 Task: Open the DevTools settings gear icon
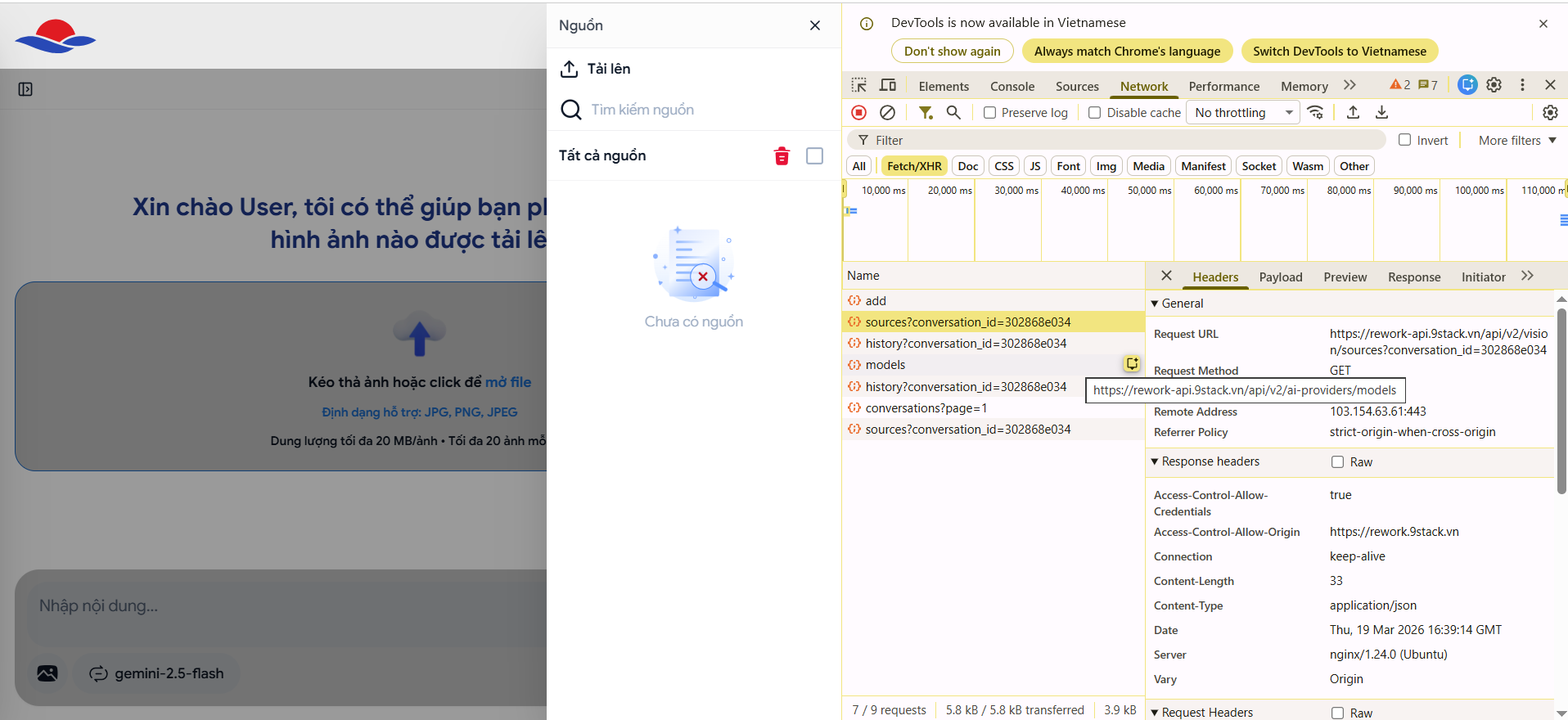[x=1494, y=85]
